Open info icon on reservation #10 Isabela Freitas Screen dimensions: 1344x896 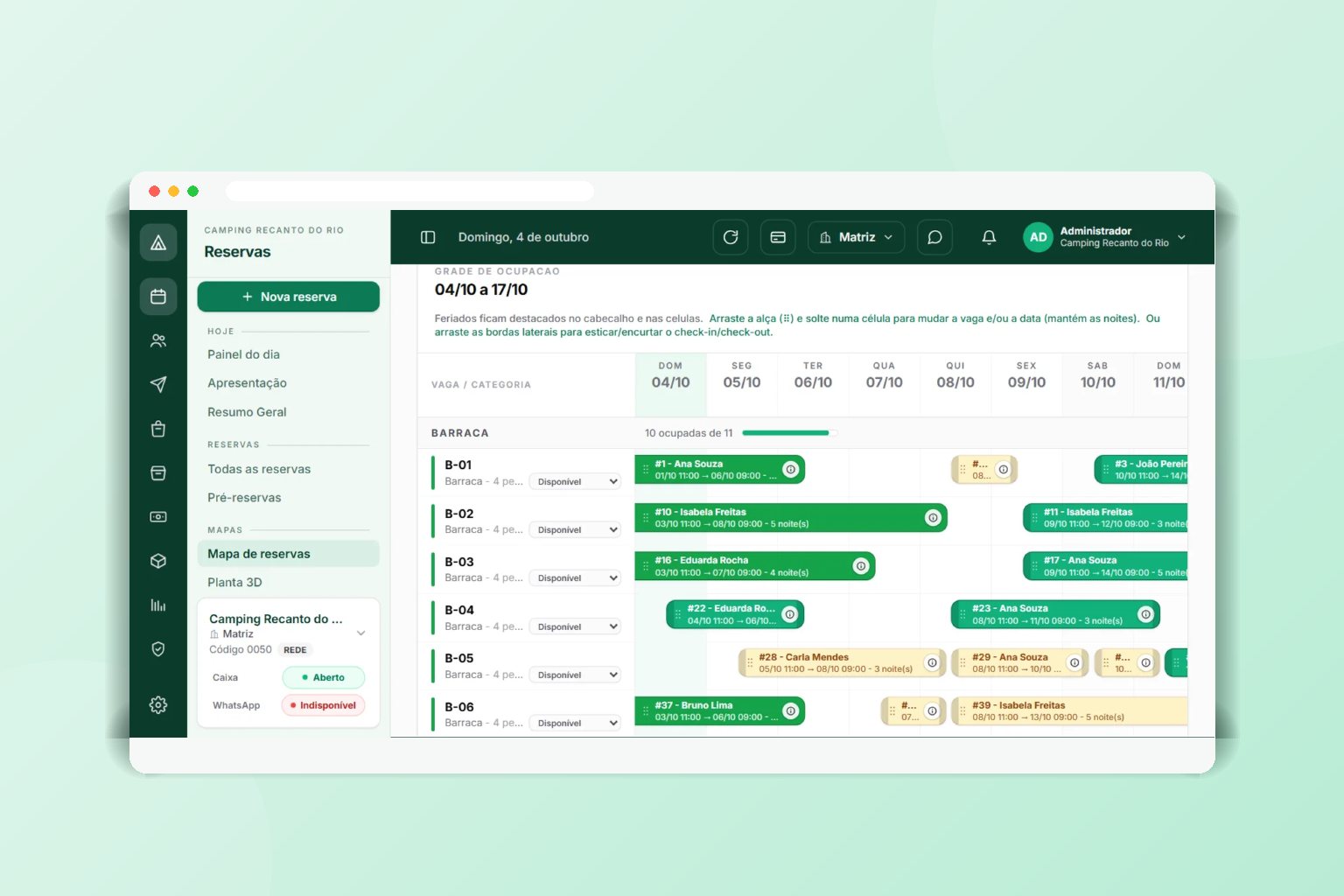[933, 517]
